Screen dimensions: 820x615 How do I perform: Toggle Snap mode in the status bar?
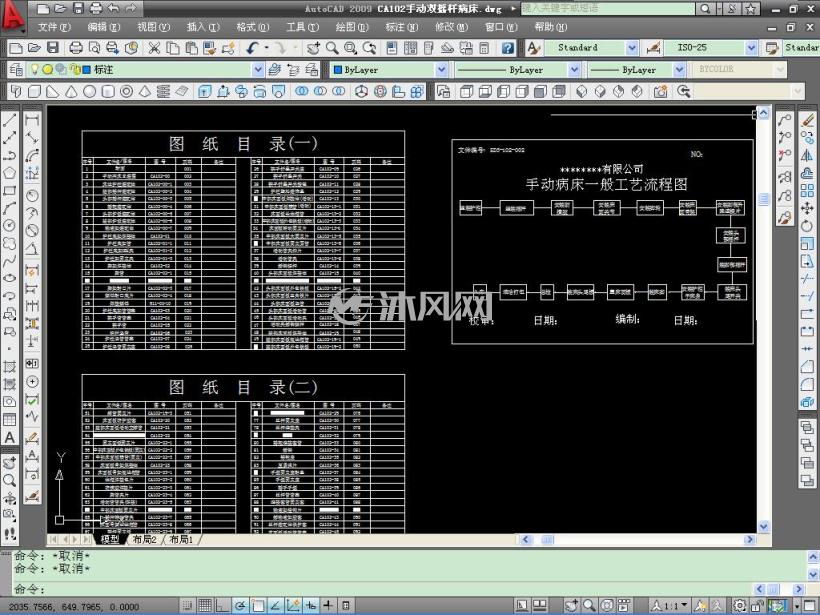pos(187,606)
